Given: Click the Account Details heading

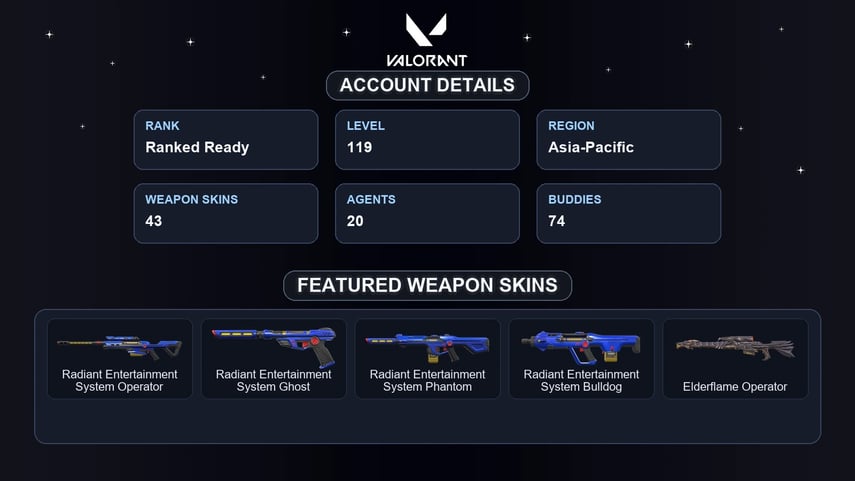Looking at the screenshot, I should (428, 85).
